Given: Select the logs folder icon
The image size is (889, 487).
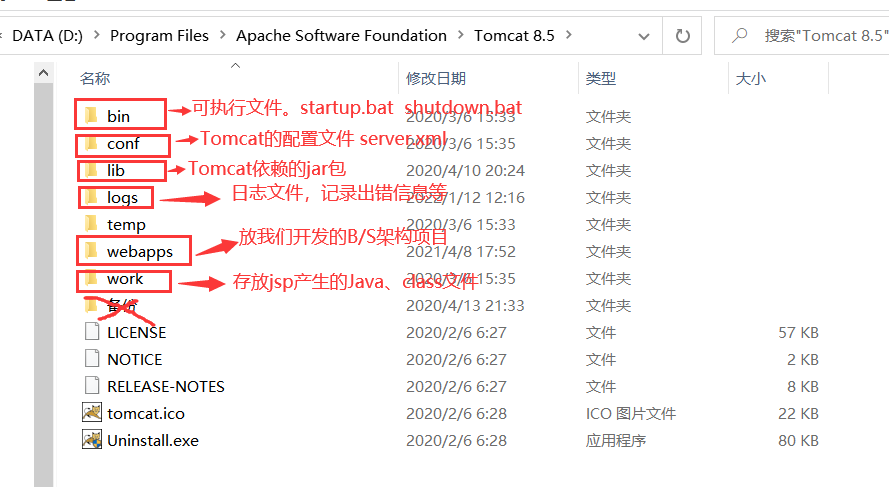Looking at the screenshot, I should pyautogui.click(x=91, y=197).
